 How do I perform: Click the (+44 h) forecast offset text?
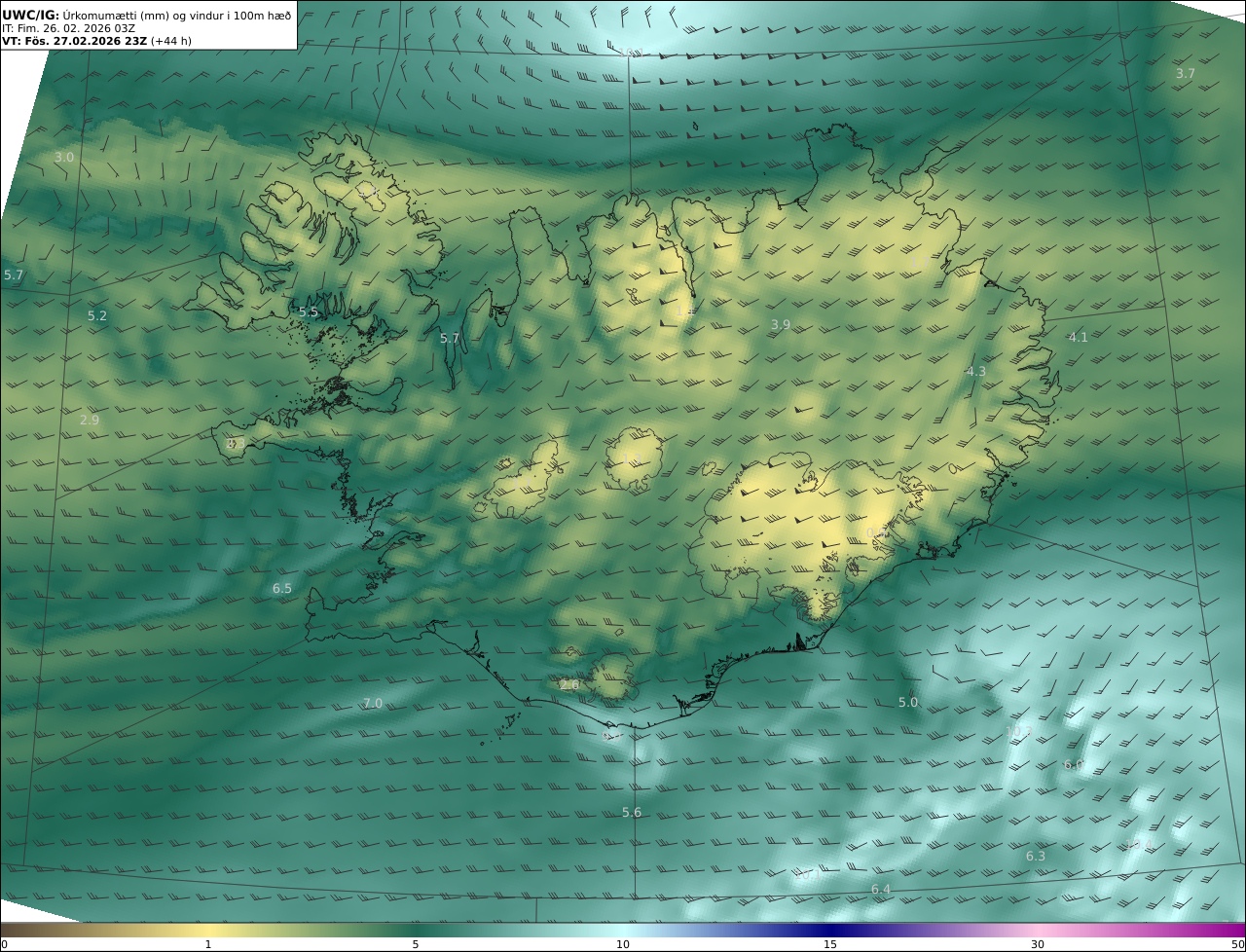171,41
